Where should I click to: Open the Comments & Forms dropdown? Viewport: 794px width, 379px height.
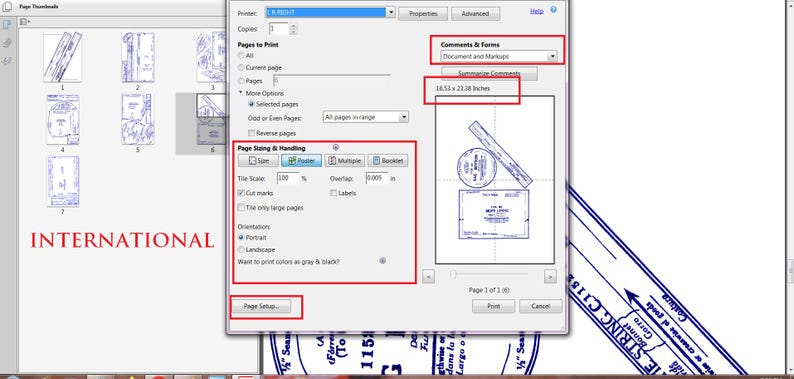coord(499,56)
